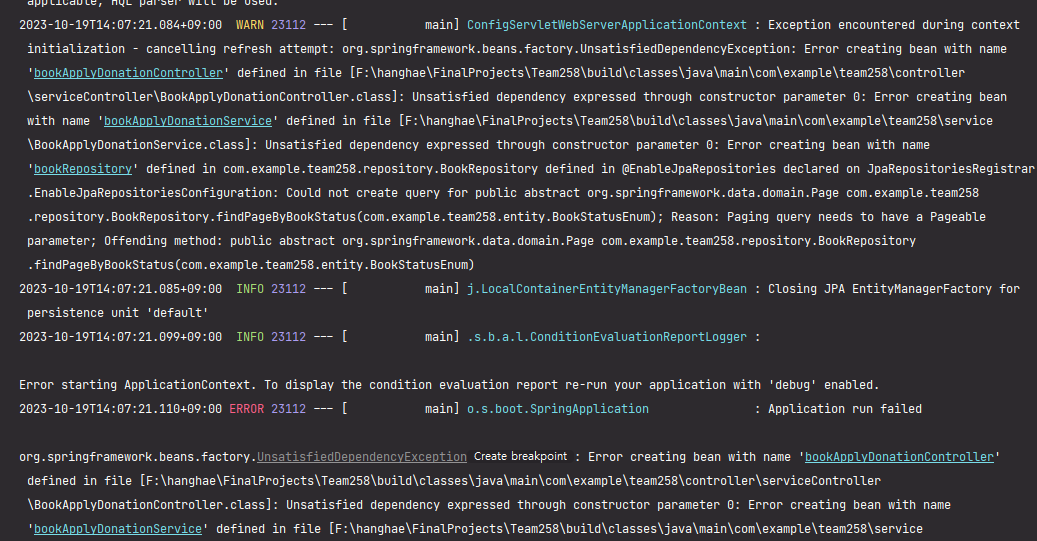Click the last '.findPageByBookStatus(...BookStatusEnum)' line
The image size is (1037, 541).
[x=251, y=265]
